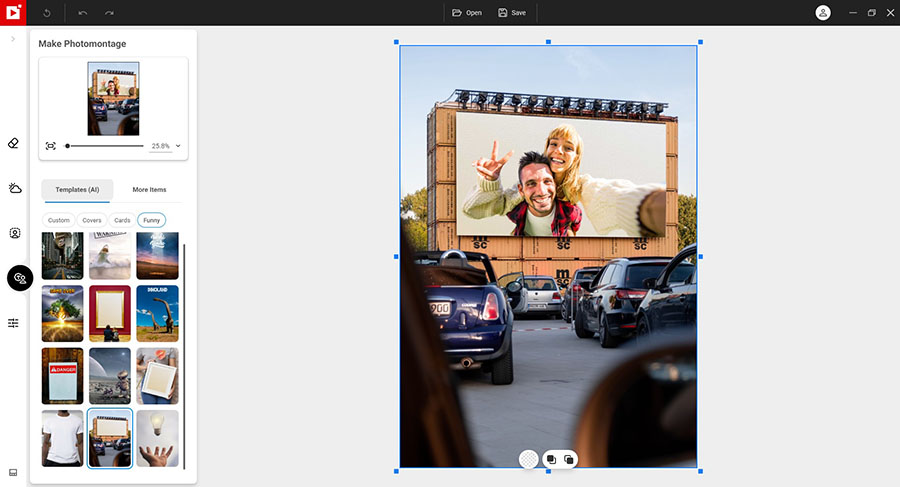Click the reset history icon
This screenshot has height=487, width=900.
(x=47, y=13)
